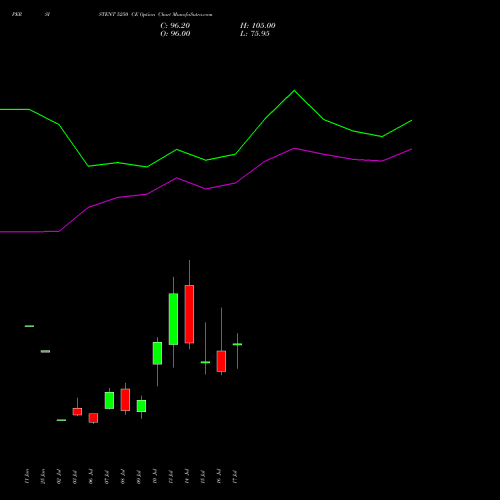Click the high price value H: 105.00
The image size is (500, 500).
[x=258, y=26]
